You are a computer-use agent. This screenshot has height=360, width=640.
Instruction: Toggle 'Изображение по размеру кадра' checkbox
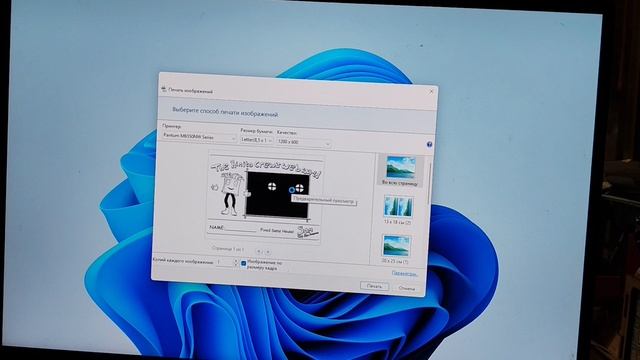pos(244,263)
